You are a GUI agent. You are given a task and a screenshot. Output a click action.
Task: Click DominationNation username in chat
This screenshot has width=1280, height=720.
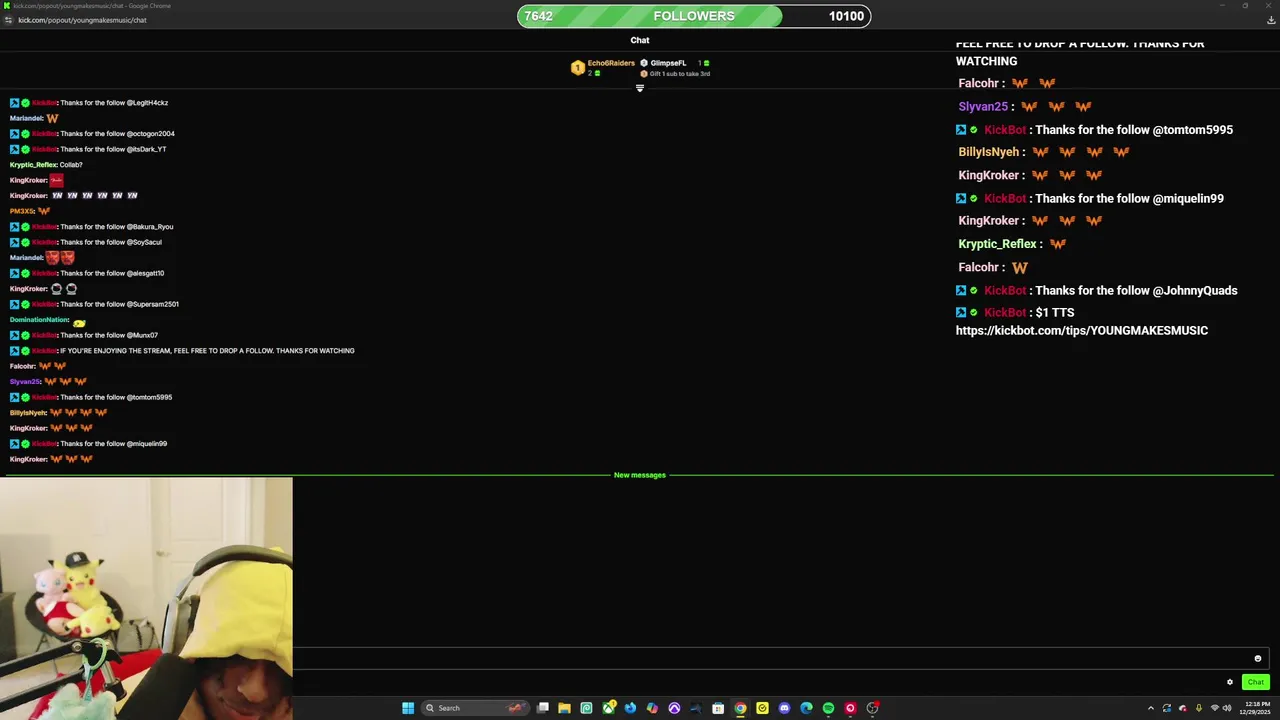click(39, 320)
